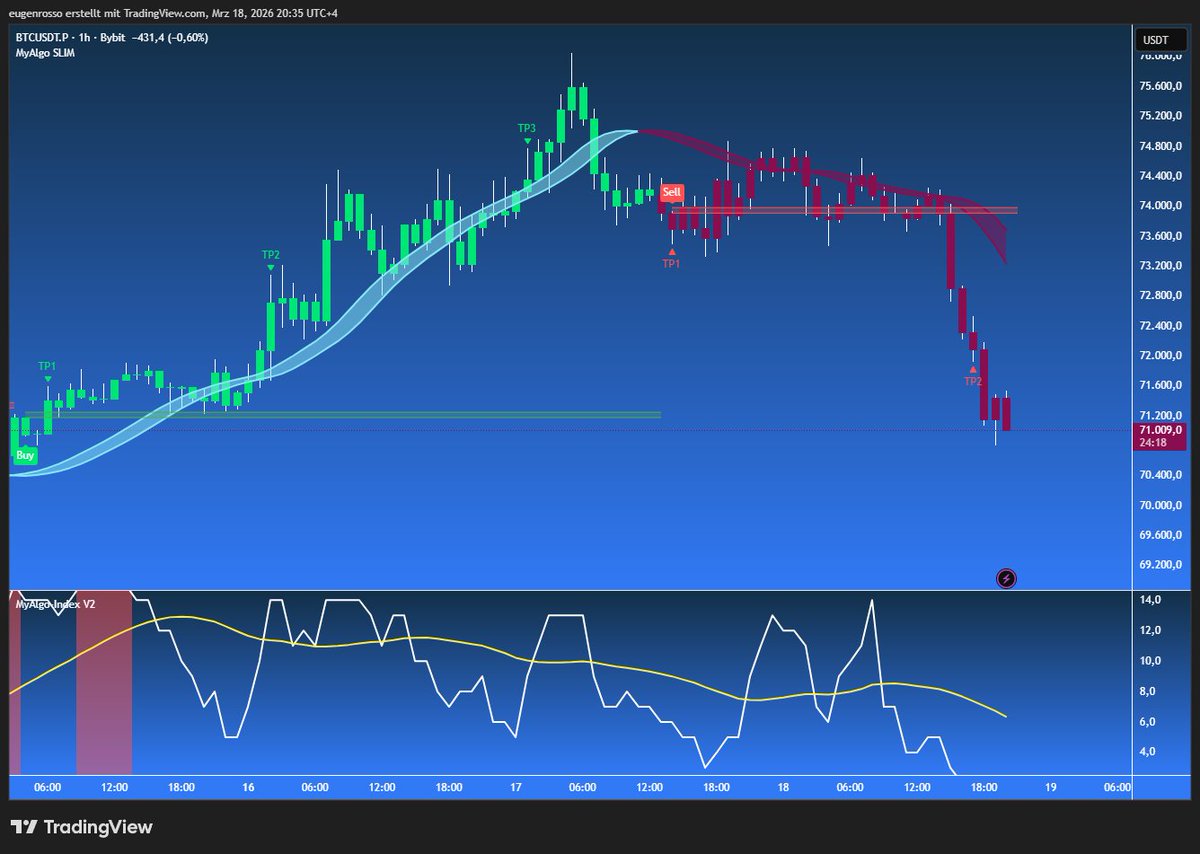Viewport: 1200px width, 854px height.
Task: Click the purple lightning bolt icon
Action: coord(1007,578)
